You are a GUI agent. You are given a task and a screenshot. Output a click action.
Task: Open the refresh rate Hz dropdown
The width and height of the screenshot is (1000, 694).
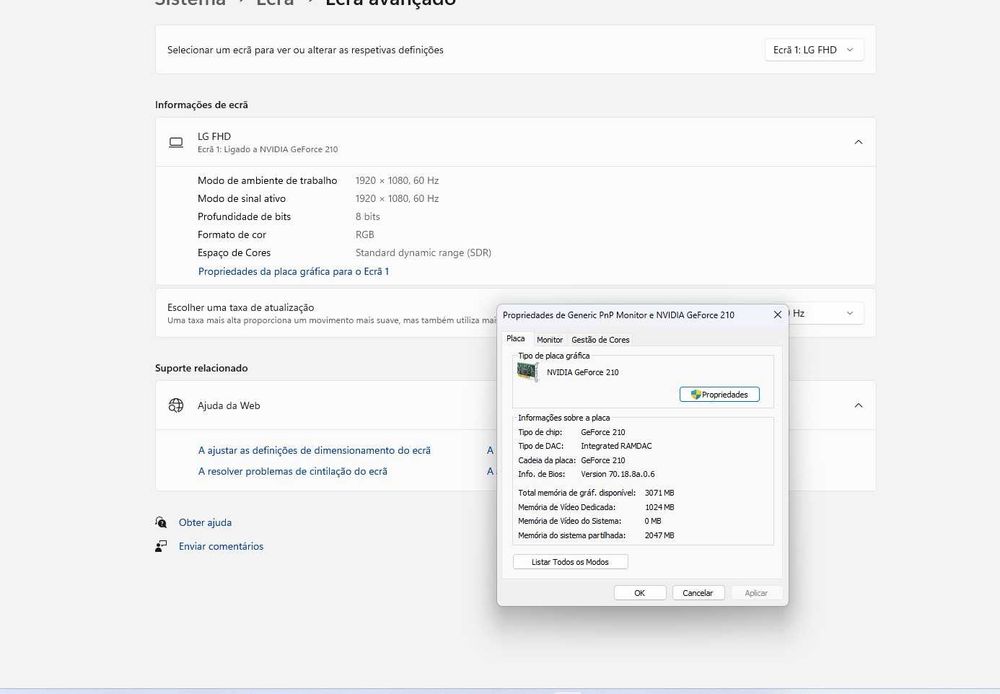coord(826,313)
